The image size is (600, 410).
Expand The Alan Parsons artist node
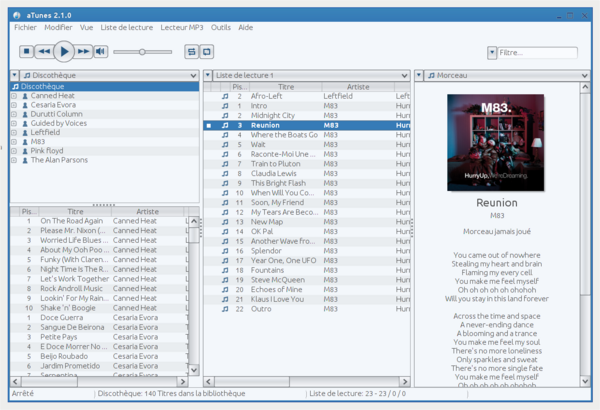pos(14,160)
